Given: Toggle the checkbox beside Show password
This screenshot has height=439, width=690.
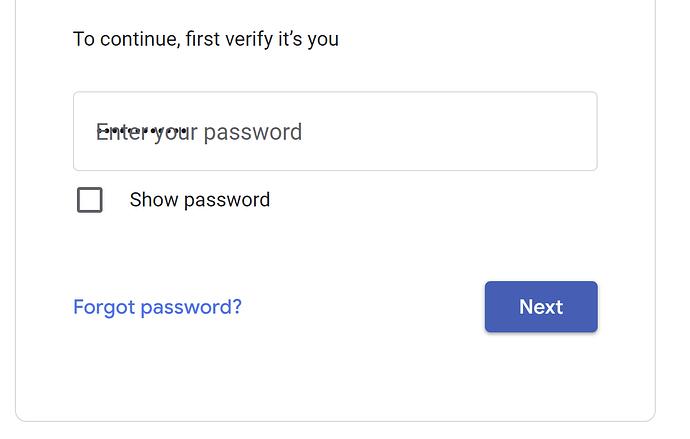Looking at the screenshot, I should (x=90, y=200).
